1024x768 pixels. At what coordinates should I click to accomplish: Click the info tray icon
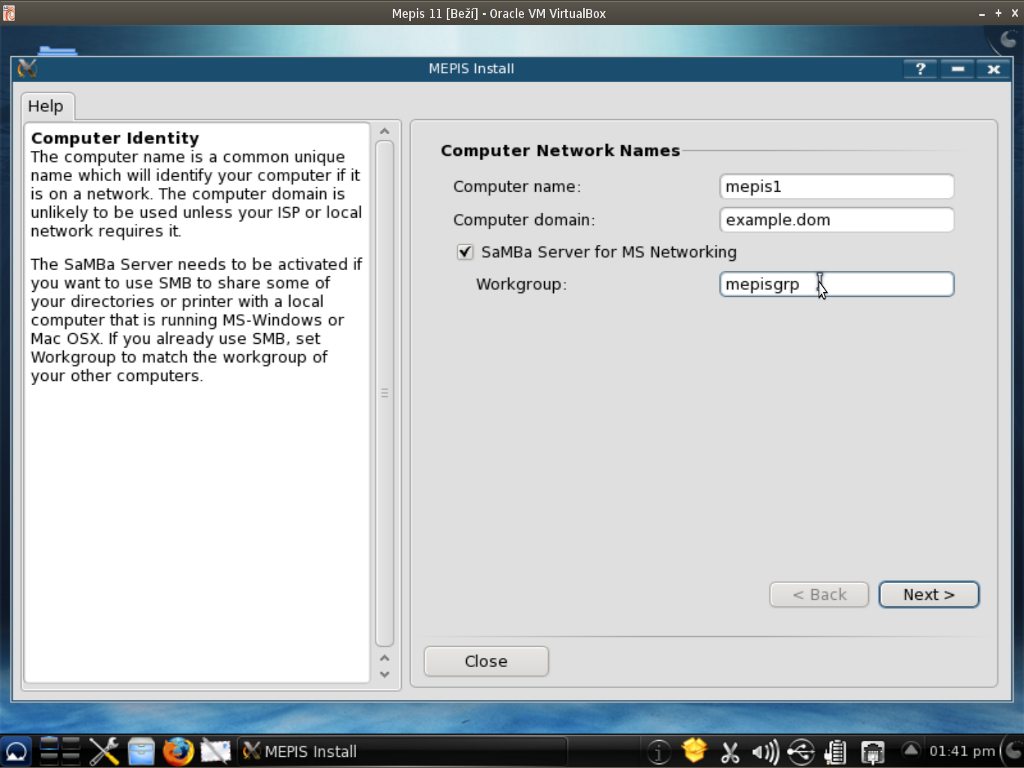[659, 752]
